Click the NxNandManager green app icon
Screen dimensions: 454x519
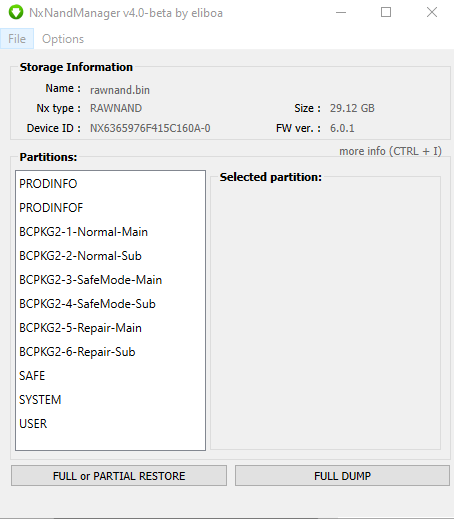16,13
